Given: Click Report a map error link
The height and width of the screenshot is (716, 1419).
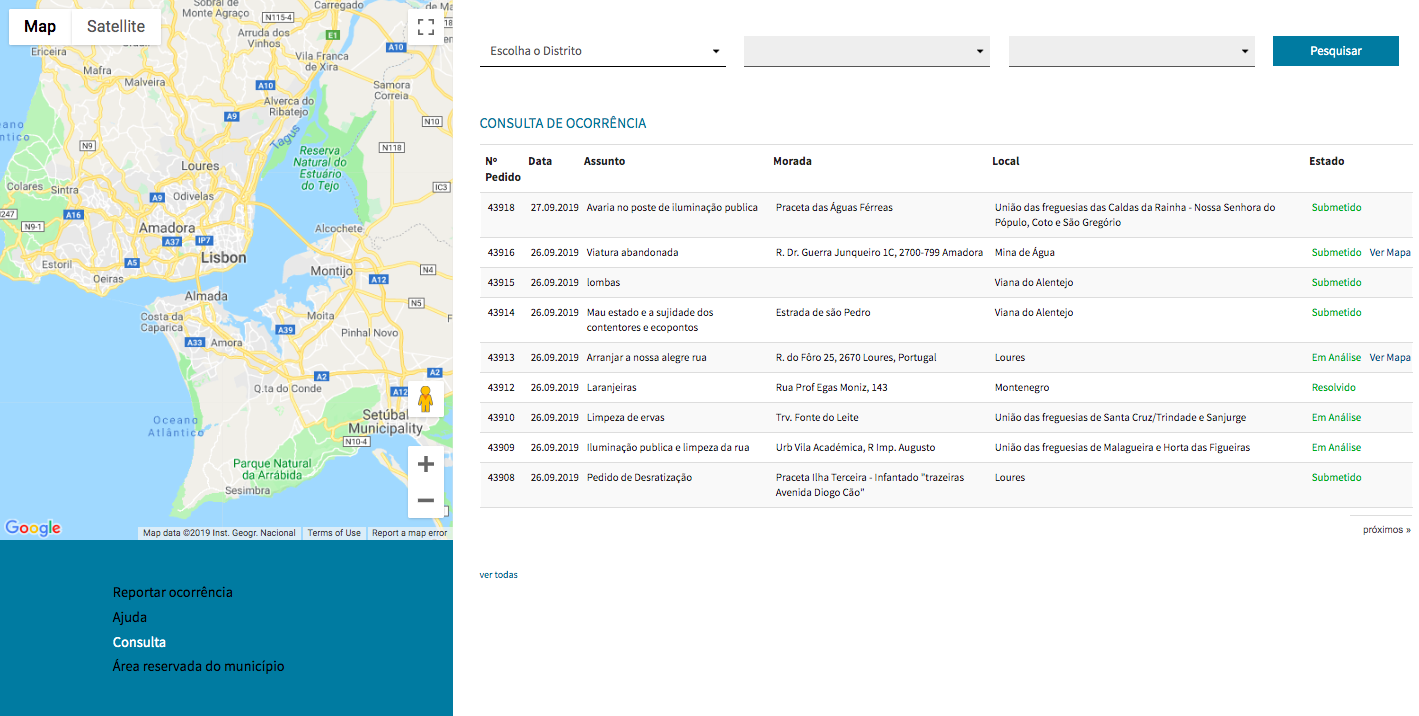Looking at the screenshot, I should 409,533.
